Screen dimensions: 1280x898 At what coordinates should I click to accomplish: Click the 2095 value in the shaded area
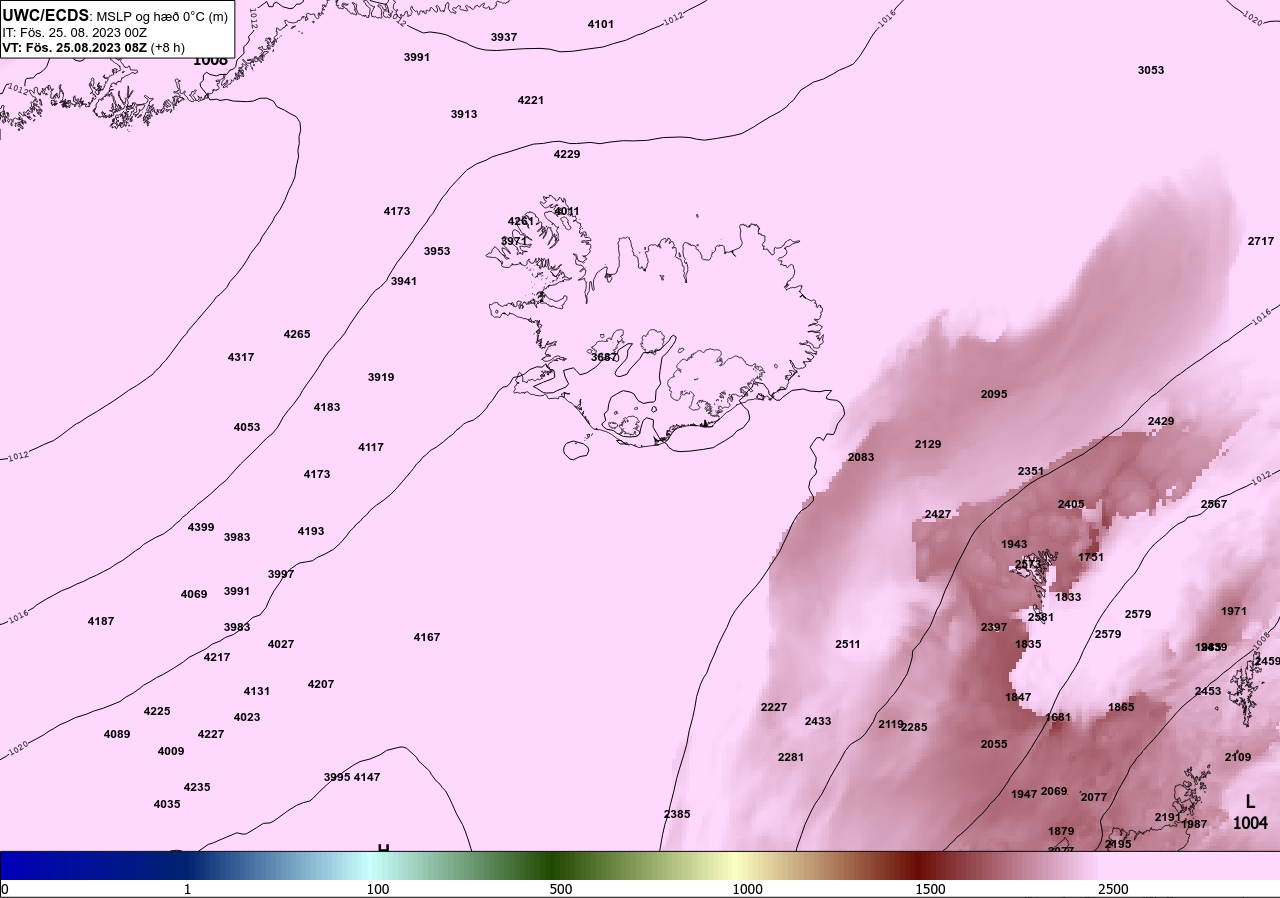click(994, 394)
